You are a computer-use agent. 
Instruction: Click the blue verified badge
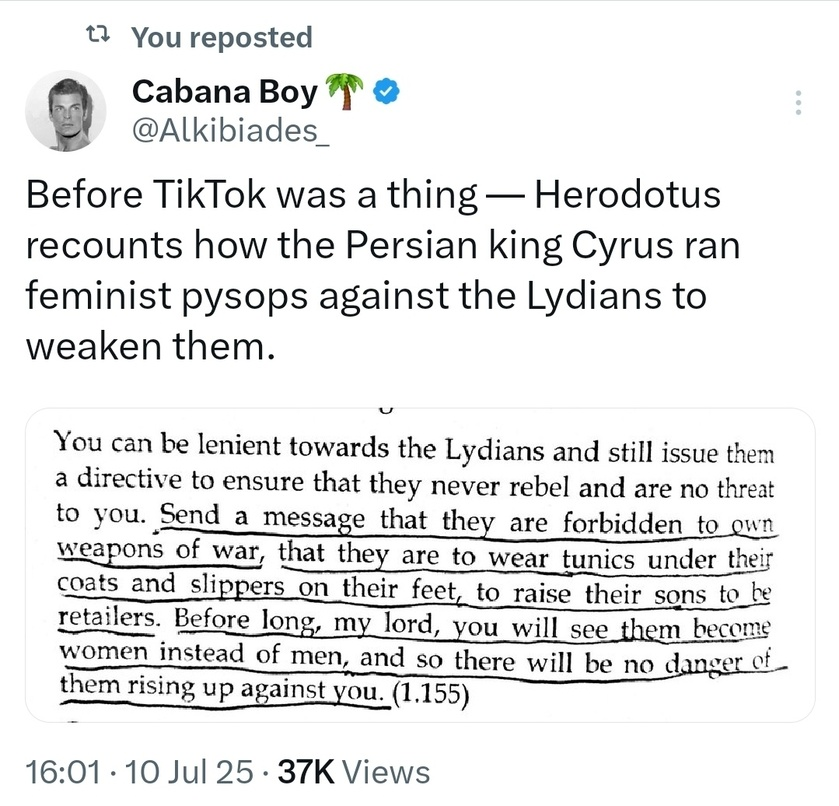click(x=387, y=93)
